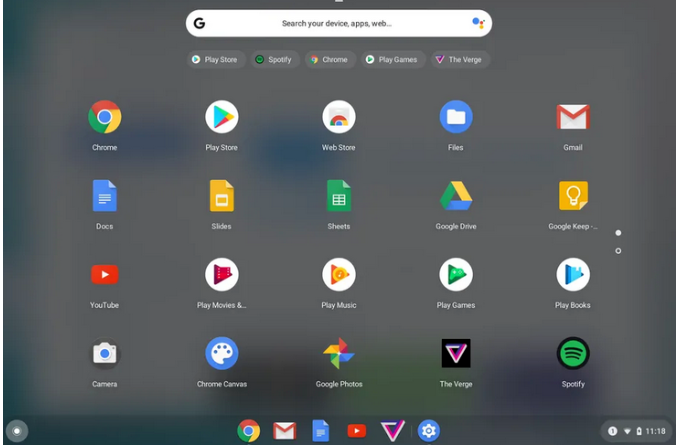Open the Play Games app in grid
This screenshot has height=448, width=679.
456,274
